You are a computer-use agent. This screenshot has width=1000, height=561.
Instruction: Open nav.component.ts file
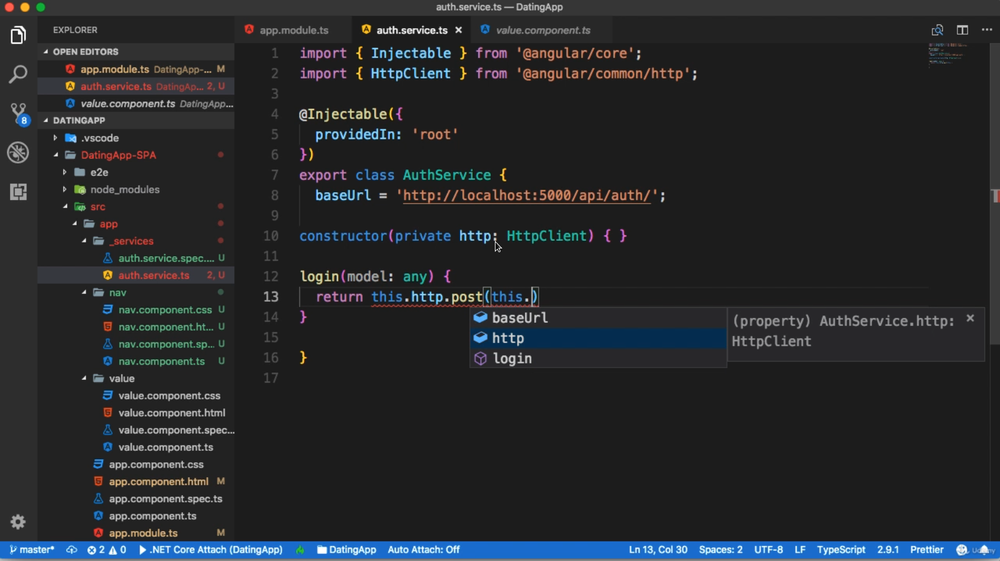136,361
